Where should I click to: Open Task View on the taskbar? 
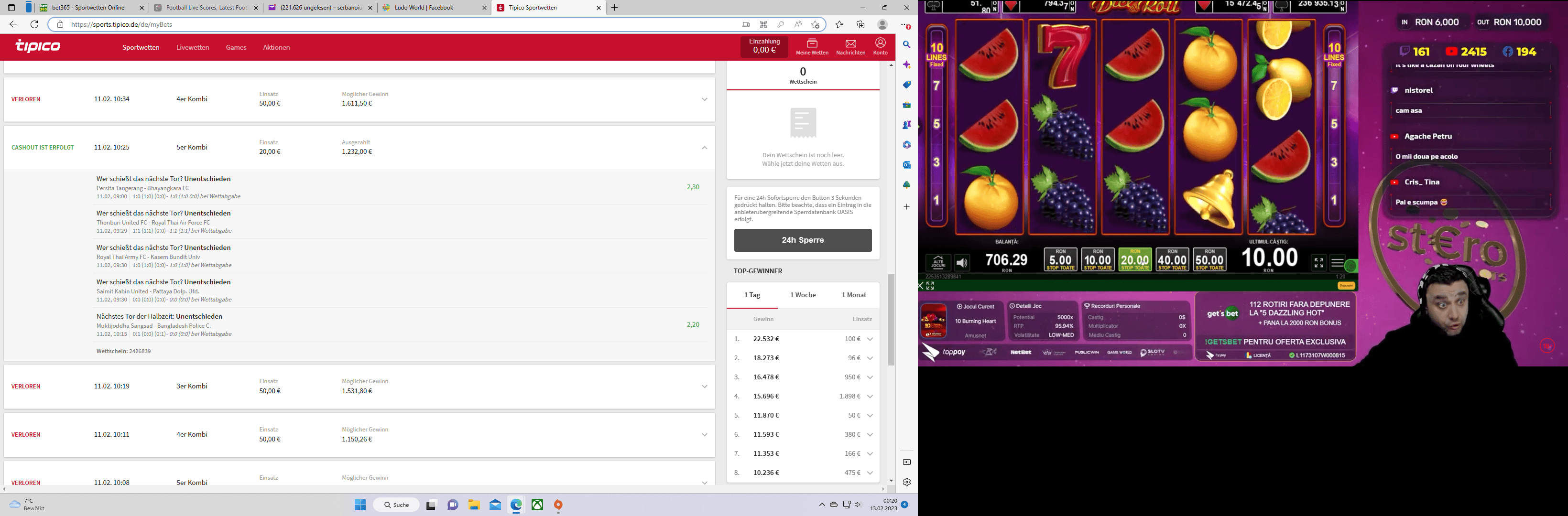[431, 505]
